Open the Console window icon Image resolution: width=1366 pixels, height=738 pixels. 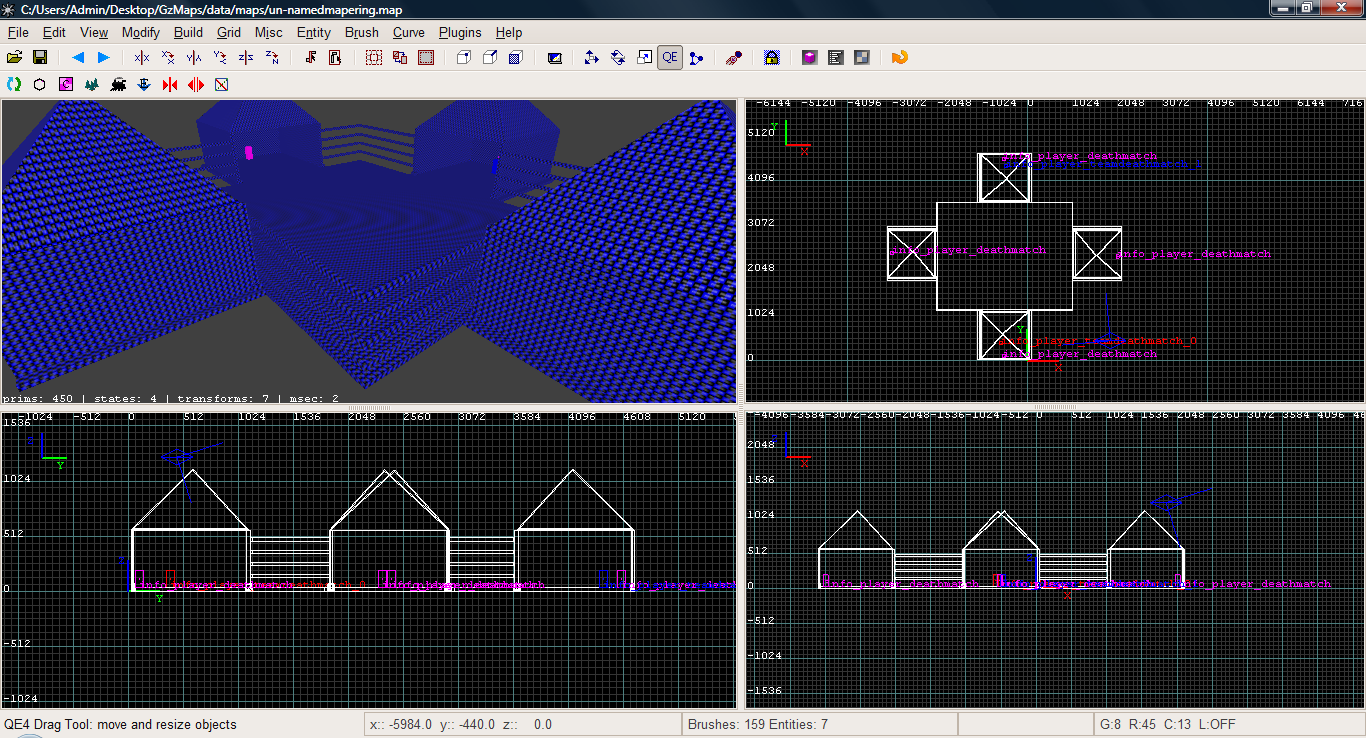point(836,58)
